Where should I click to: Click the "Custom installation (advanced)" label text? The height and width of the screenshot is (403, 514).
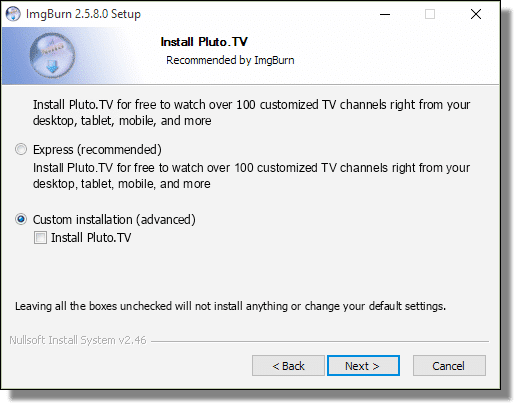pos(114,220)
